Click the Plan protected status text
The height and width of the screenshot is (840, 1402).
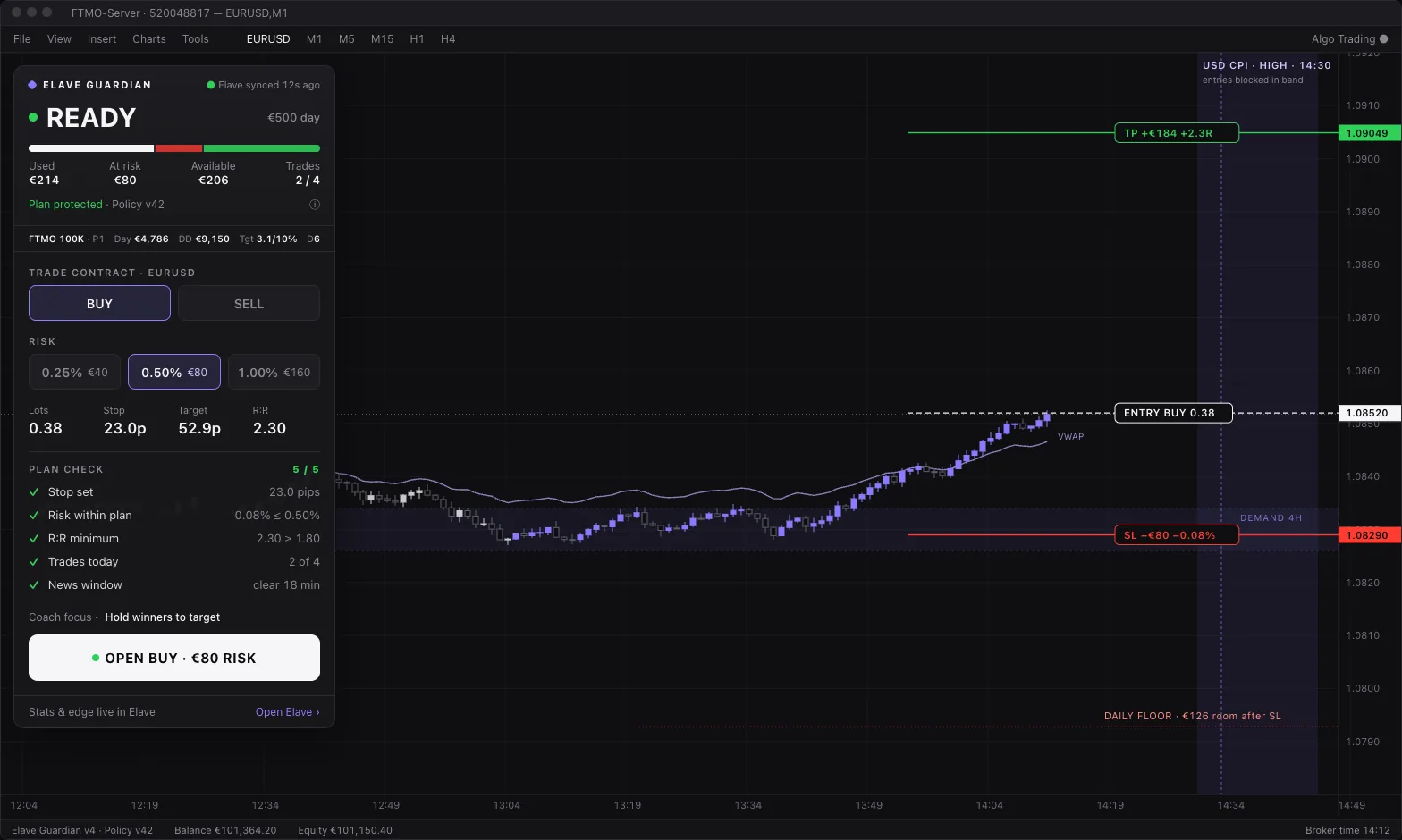click(x=65, y=205)
